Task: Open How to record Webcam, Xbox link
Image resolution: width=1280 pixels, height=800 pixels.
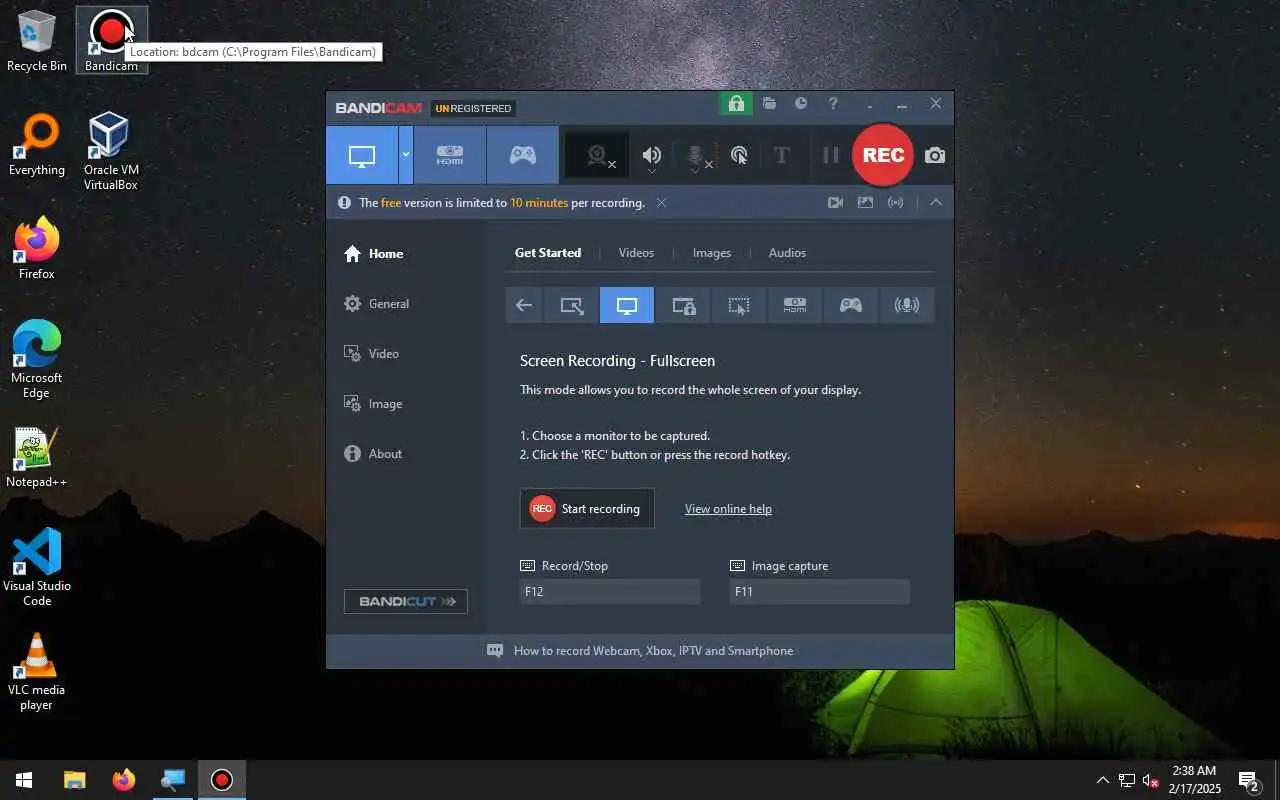Action: coord(653,651)
